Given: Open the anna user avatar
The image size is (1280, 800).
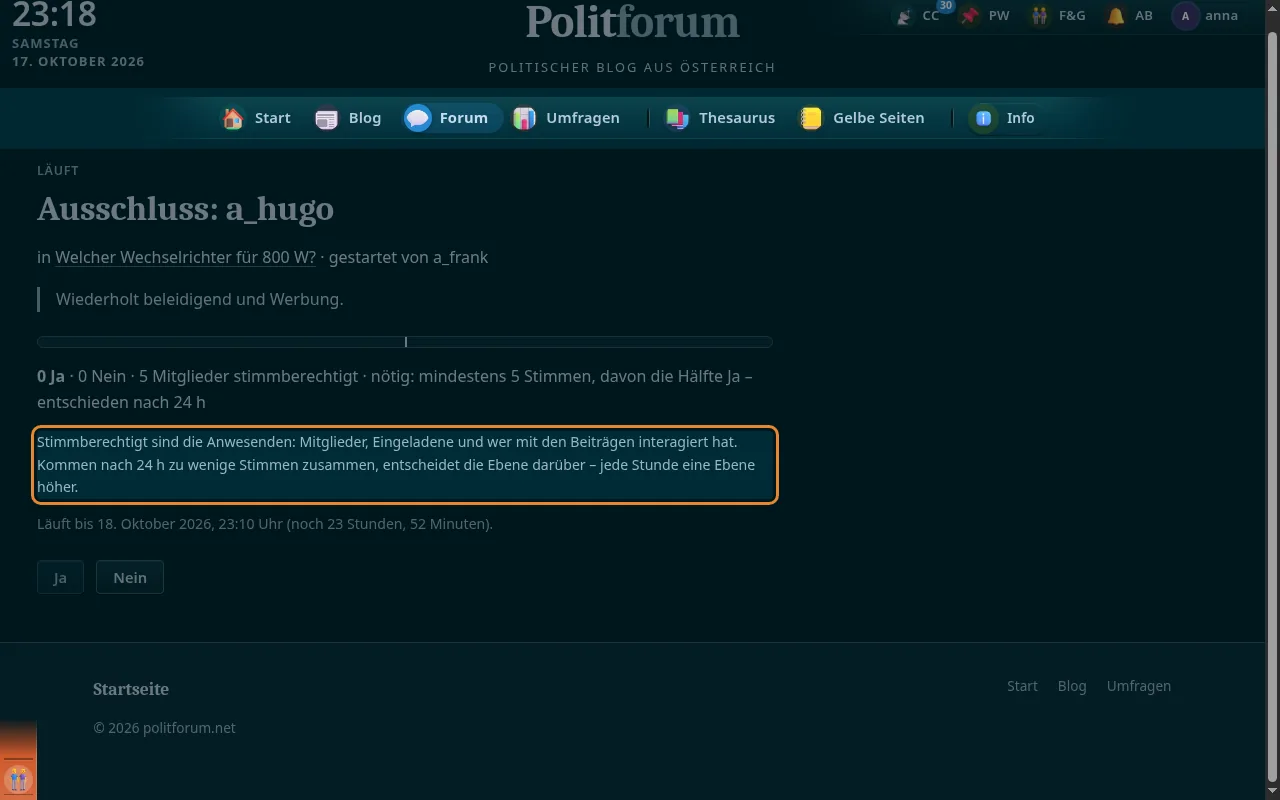Looking at the screenshot, I should tap(1186, 16).
